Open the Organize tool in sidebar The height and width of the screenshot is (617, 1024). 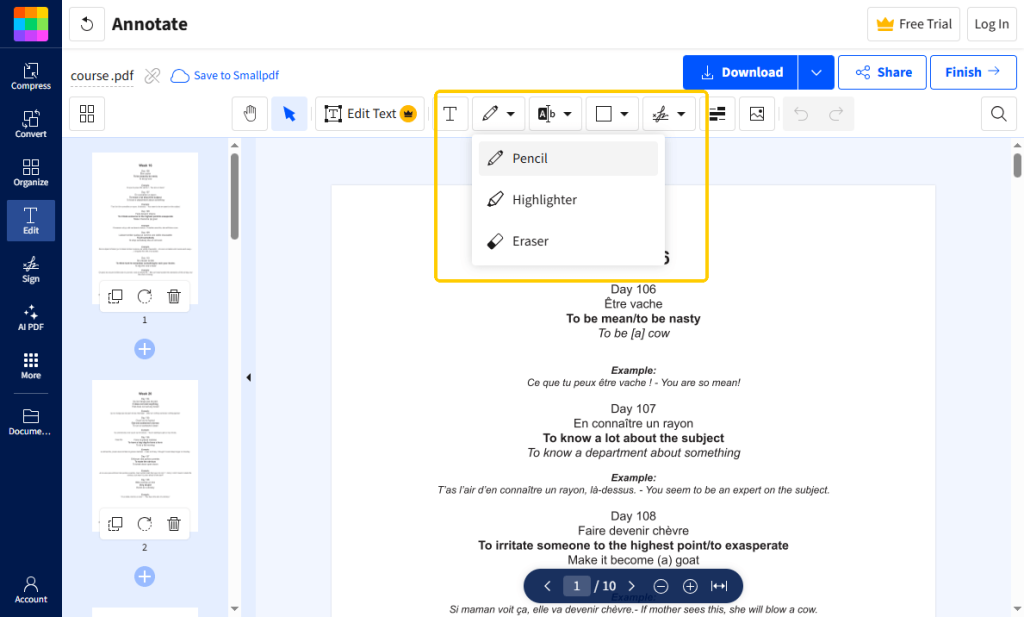click(31, 172)
